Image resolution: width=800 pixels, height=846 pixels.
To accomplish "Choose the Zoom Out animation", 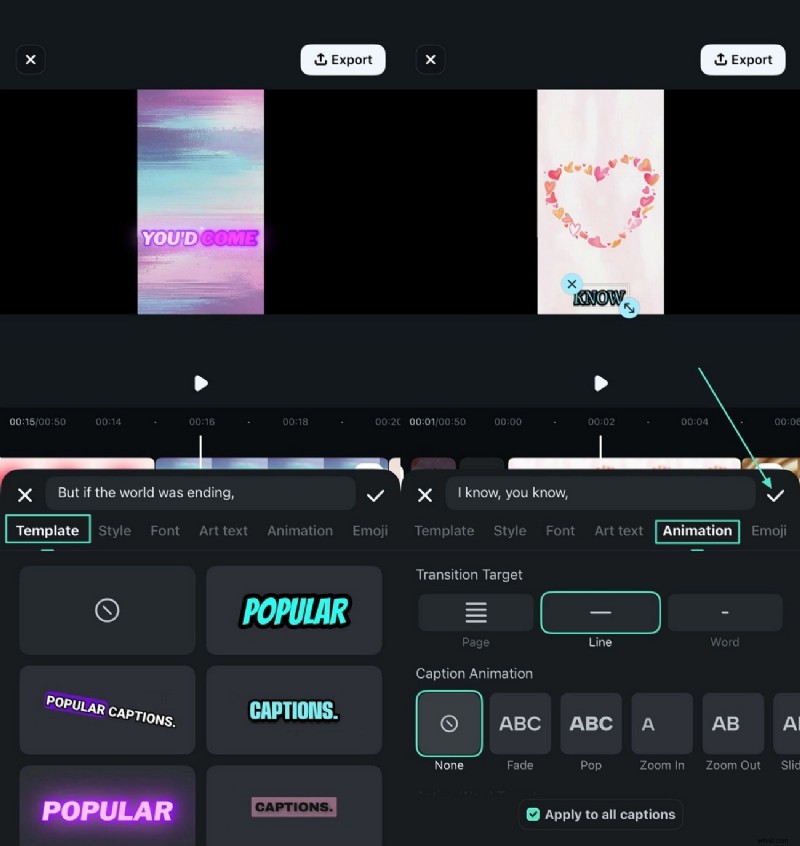I will 733,723.
